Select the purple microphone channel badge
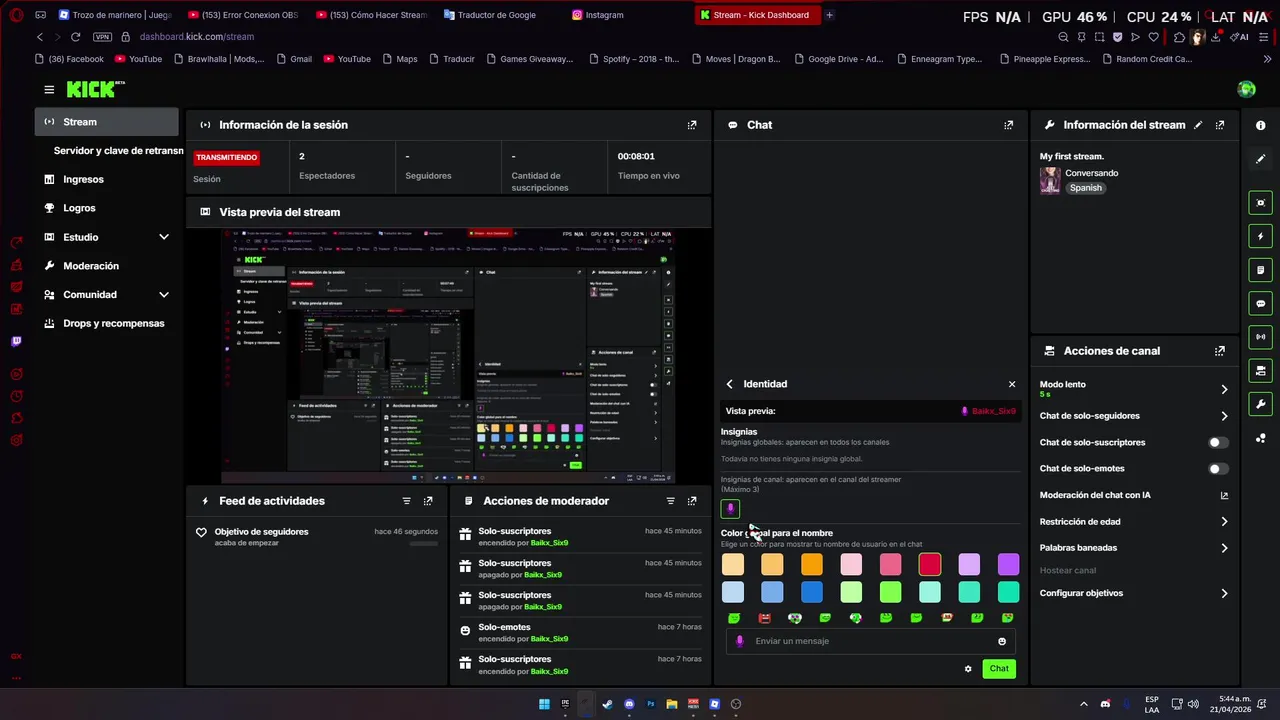1280x720 pixels. [x=730, y=509]
